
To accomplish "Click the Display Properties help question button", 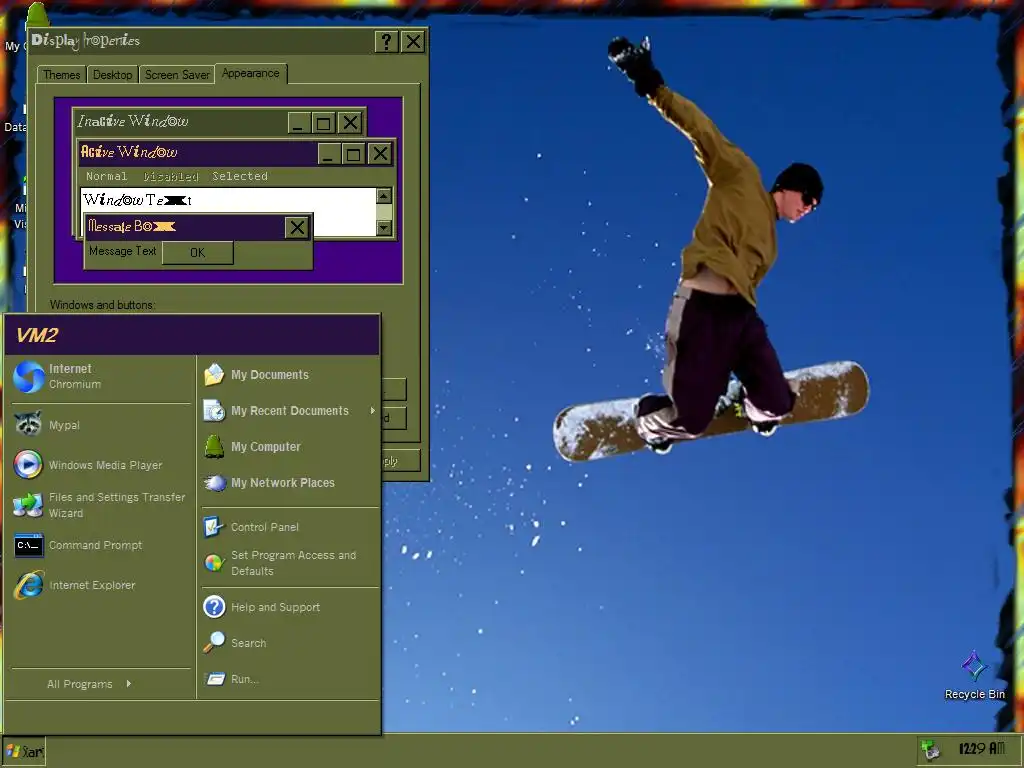I will click(387, 42).
